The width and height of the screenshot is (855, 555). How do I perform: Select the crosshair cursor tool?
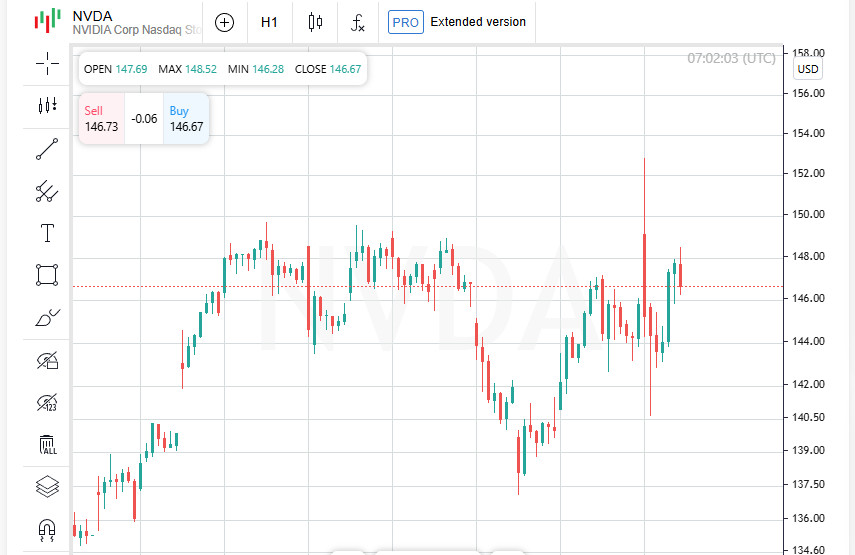coord(47,64)
